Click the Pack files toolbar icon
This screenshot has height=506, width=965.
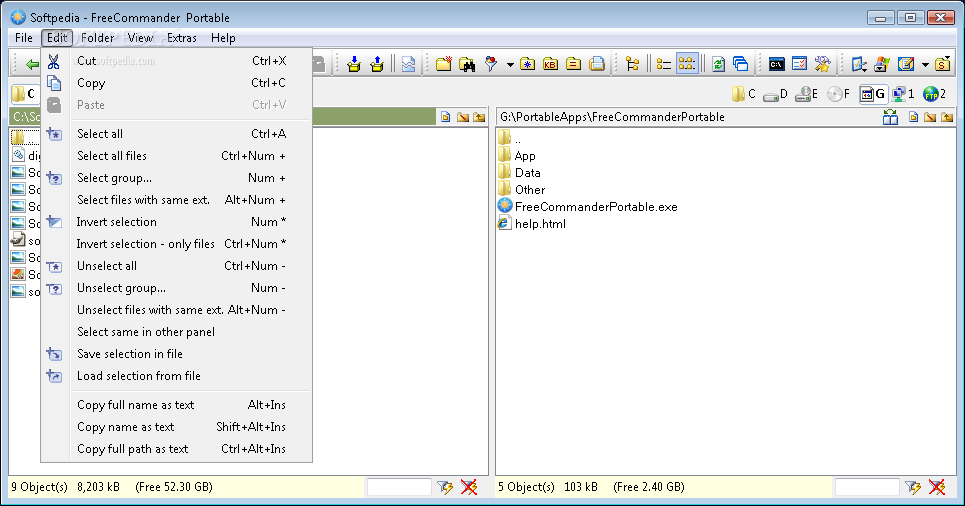pyautogui.click(x=354, y=63)
